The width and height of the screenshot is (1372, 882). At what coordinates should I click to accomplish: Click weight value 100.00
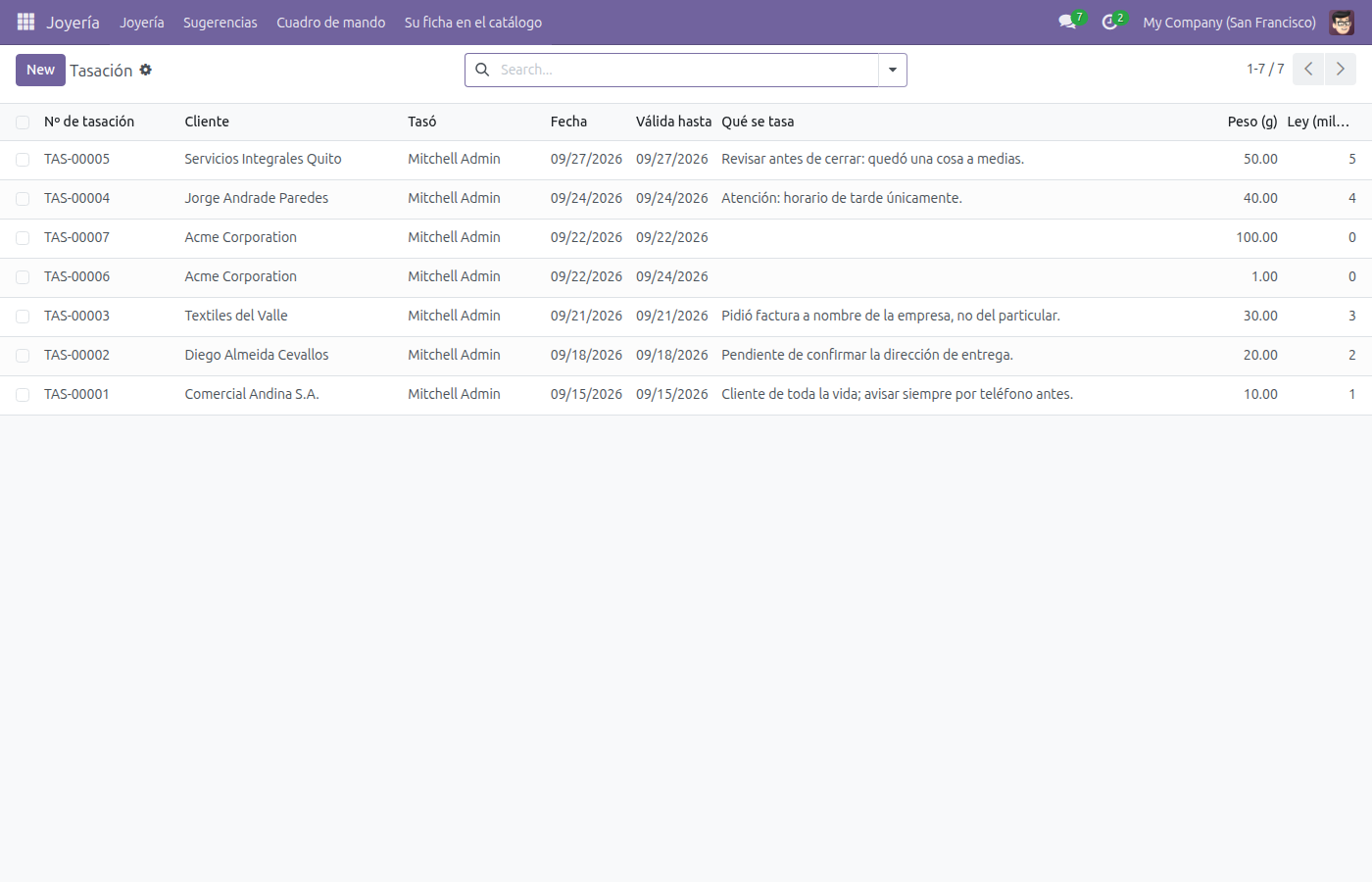coord(1256,237)
